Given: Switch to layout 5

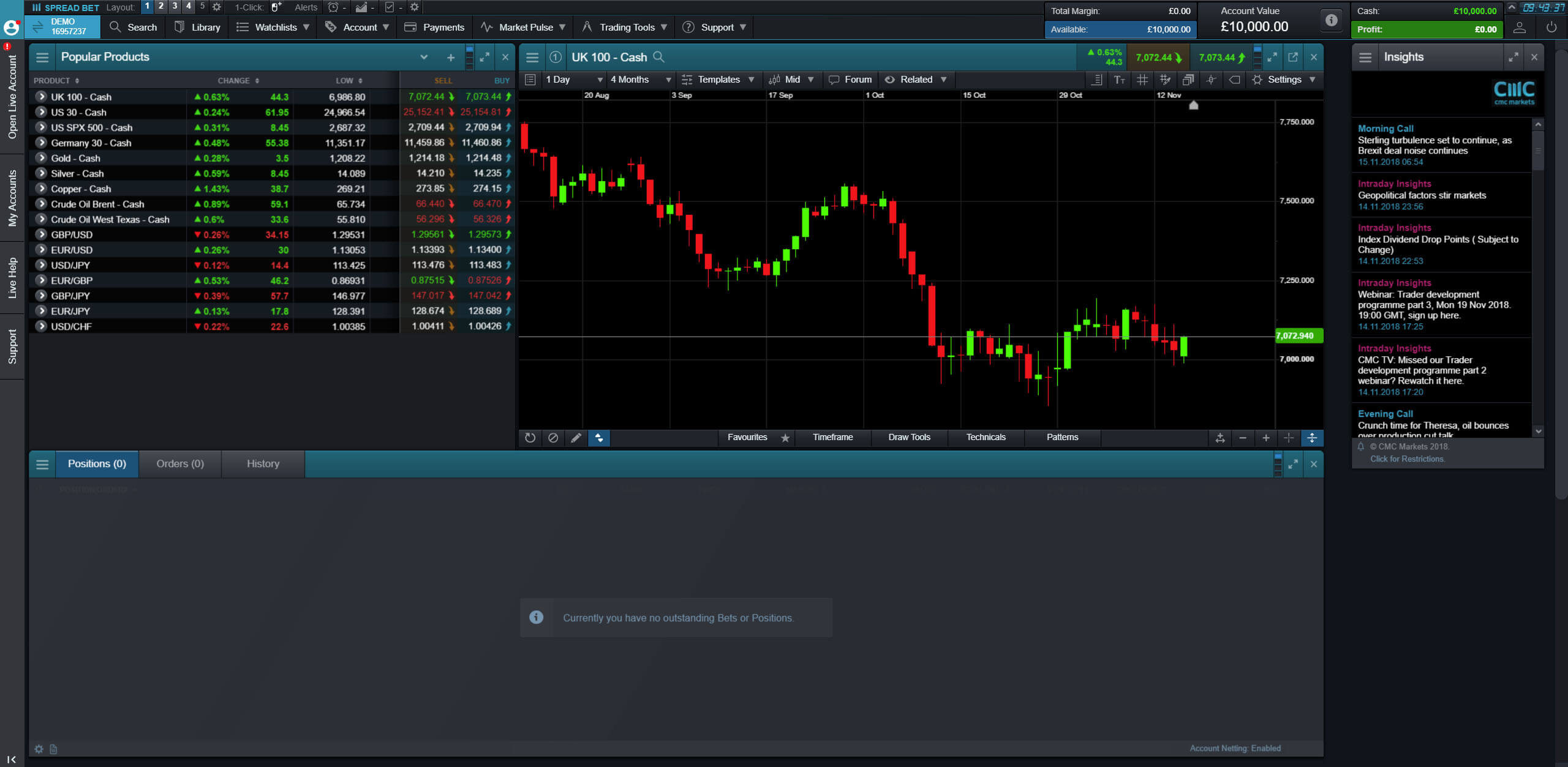Looking at the screenshot, I should pyautogui.click(x=202, y=6).
